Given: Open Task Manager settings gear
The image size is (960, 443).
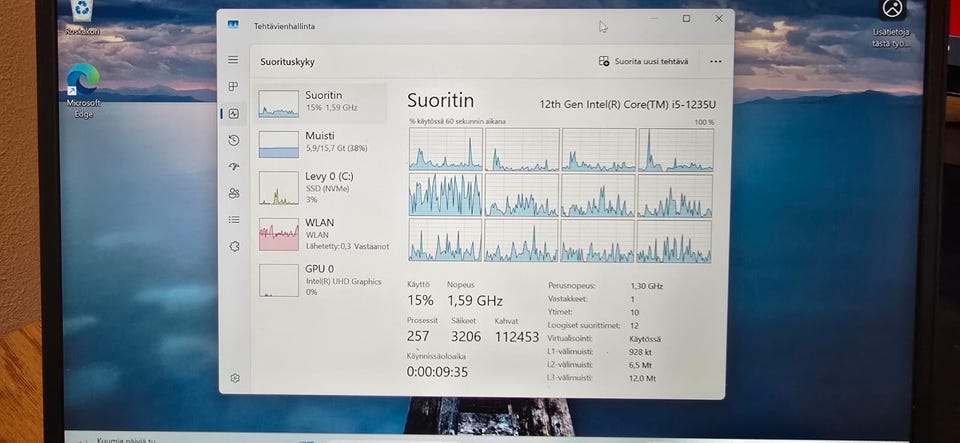Looking at the screenshot, I should pyautogui.click(x=234, y=378).
